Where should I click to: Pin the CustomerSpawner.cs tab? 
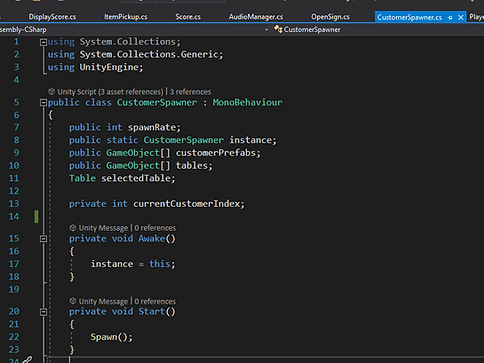pyautogui.click(x=450, y=17)
